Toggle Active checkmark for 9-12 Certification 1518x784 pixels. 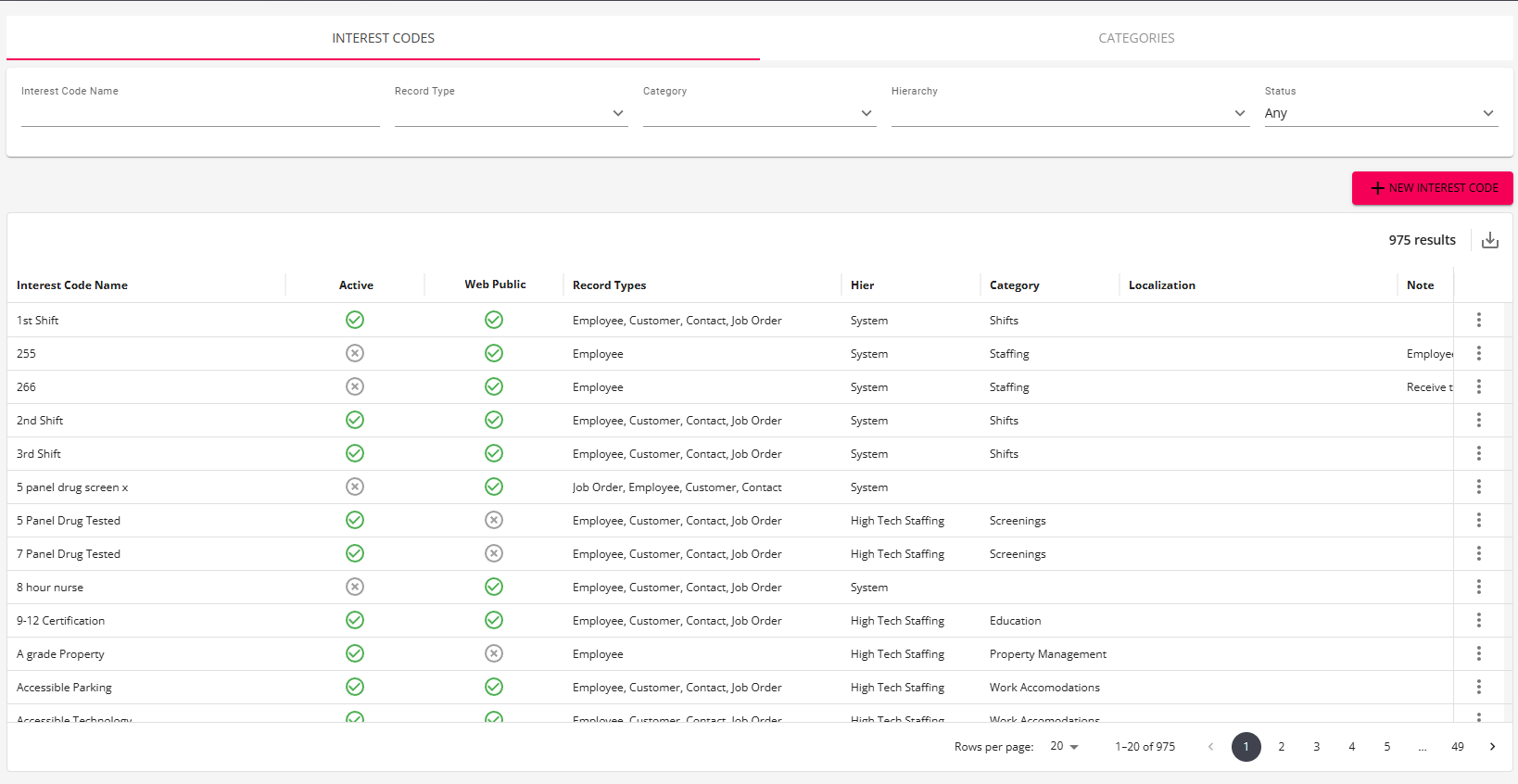pyautogui.click(x=355, y=620)
